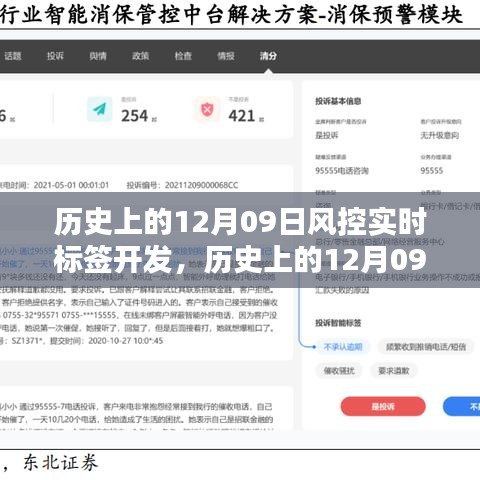Viewport: 480px width, 480px height.
Task: Select the 不承认逾期 smart tag
Action: click(x=343, y=347)
